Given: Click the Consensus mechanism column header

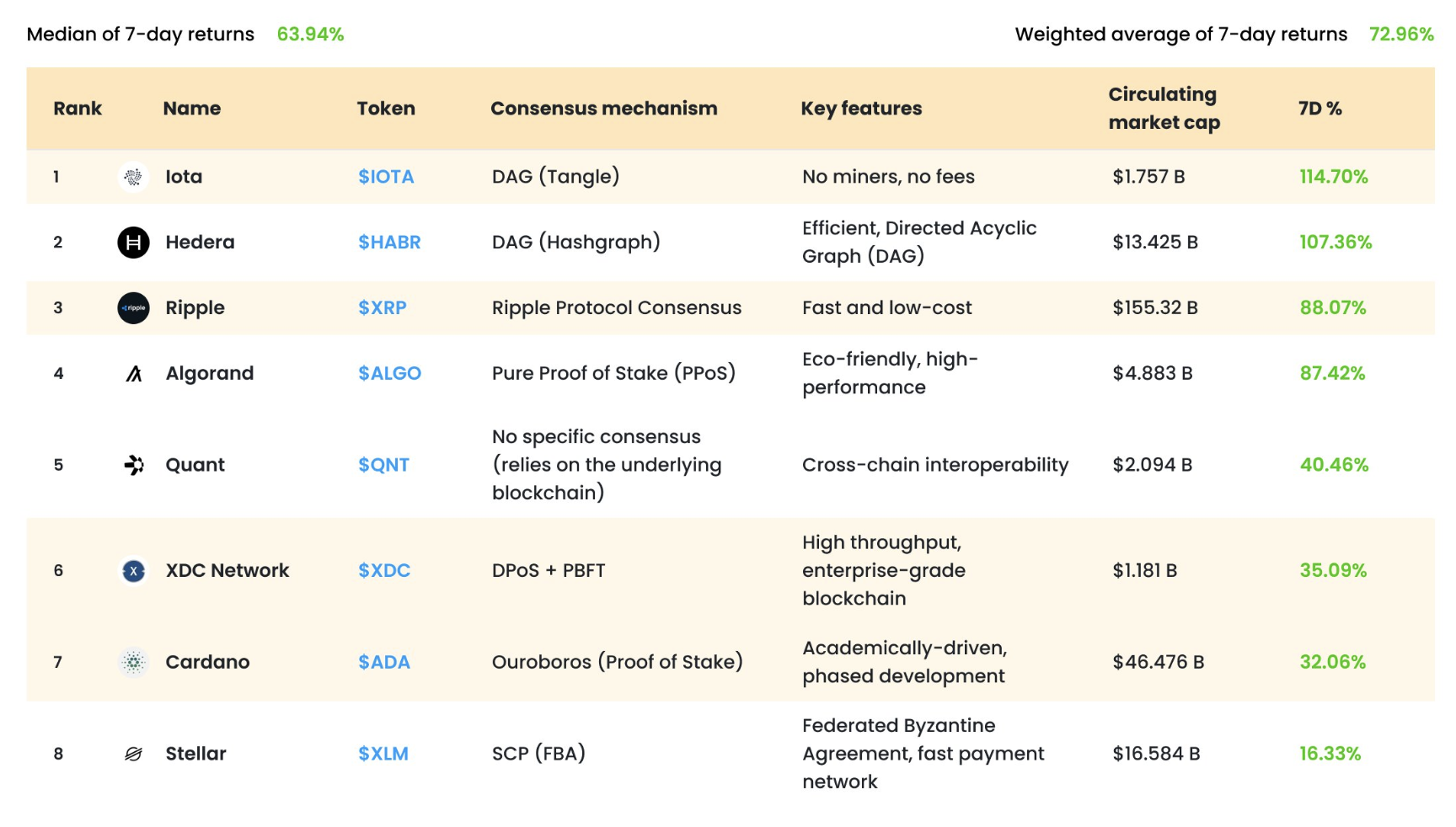Looking at the screenshot, I should [x=604, y=109].
